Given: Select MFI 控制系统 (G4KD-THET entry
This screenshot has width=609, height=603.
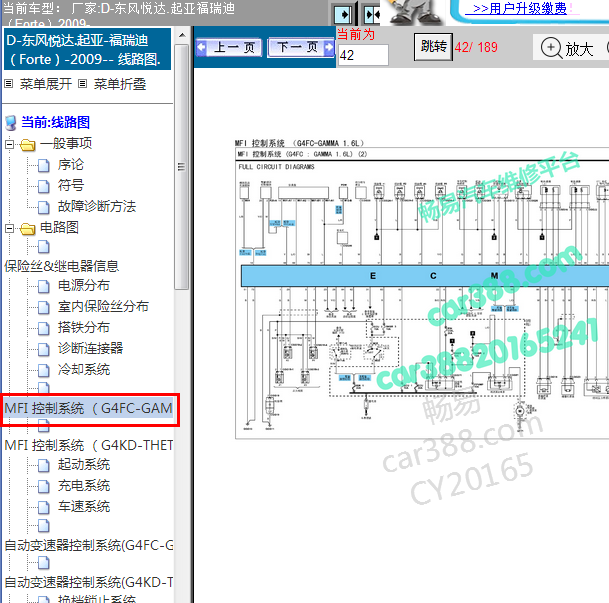Looking at the screenshot, I should 89,445.
